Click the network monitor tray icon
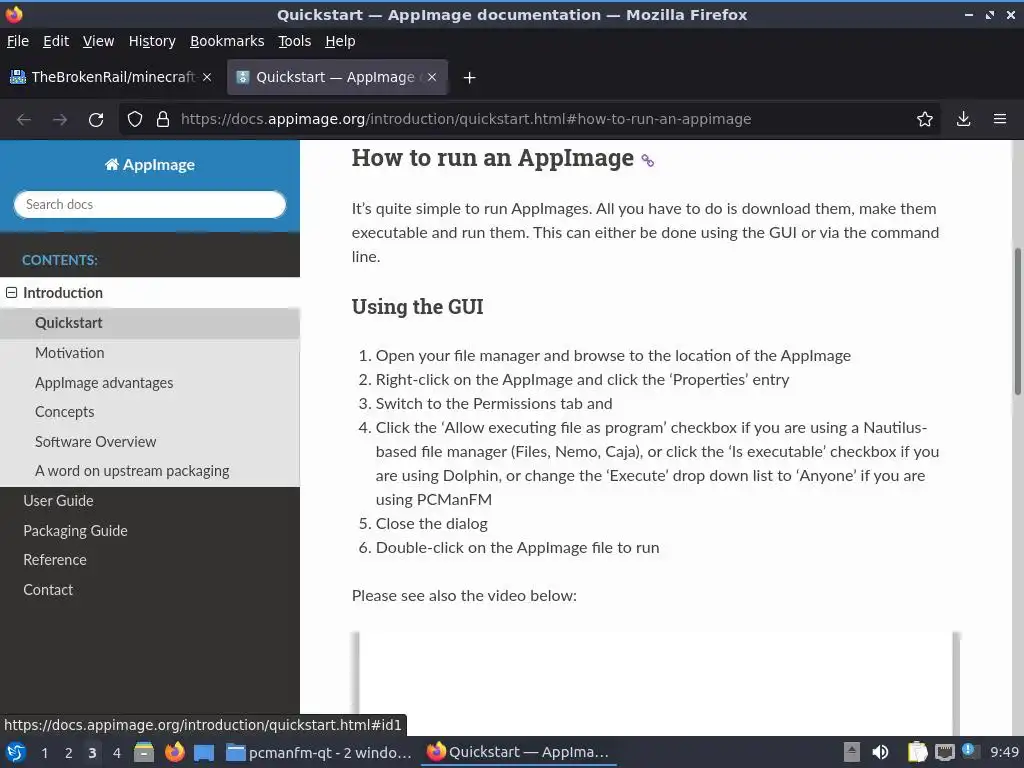Screen dimensions: 1024x768 pos(944,752)
